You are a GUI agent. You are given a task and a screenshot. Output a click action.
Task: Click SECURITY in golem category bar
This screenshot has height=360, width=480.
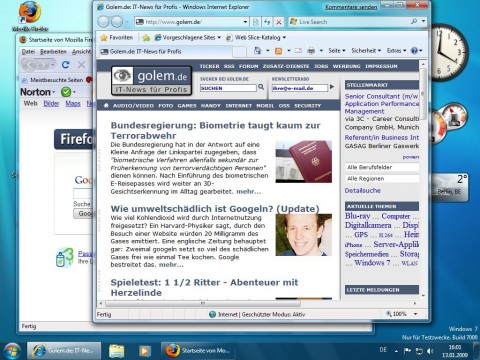[307, 106]
